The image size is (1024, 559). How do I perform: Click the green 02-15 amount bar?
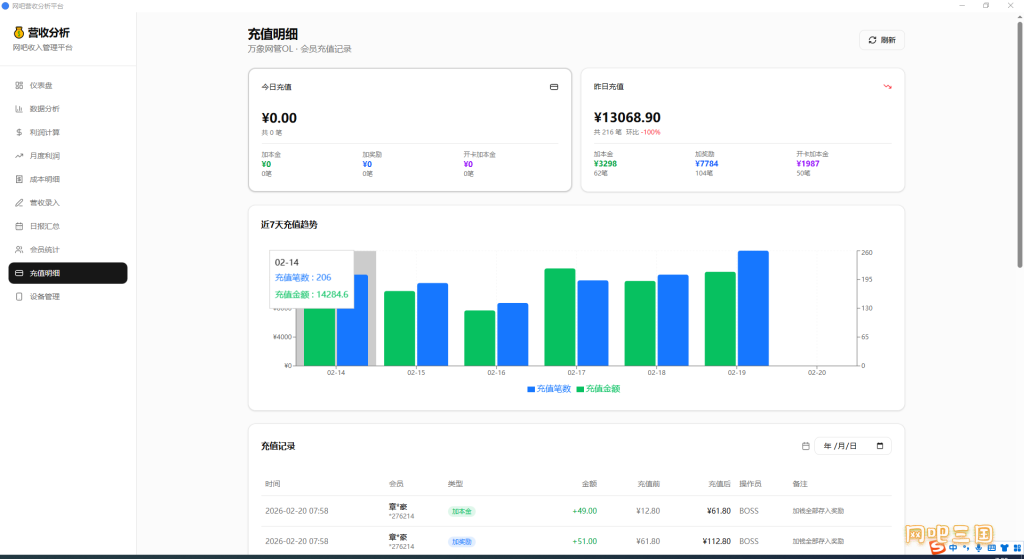tap(400, 328)
